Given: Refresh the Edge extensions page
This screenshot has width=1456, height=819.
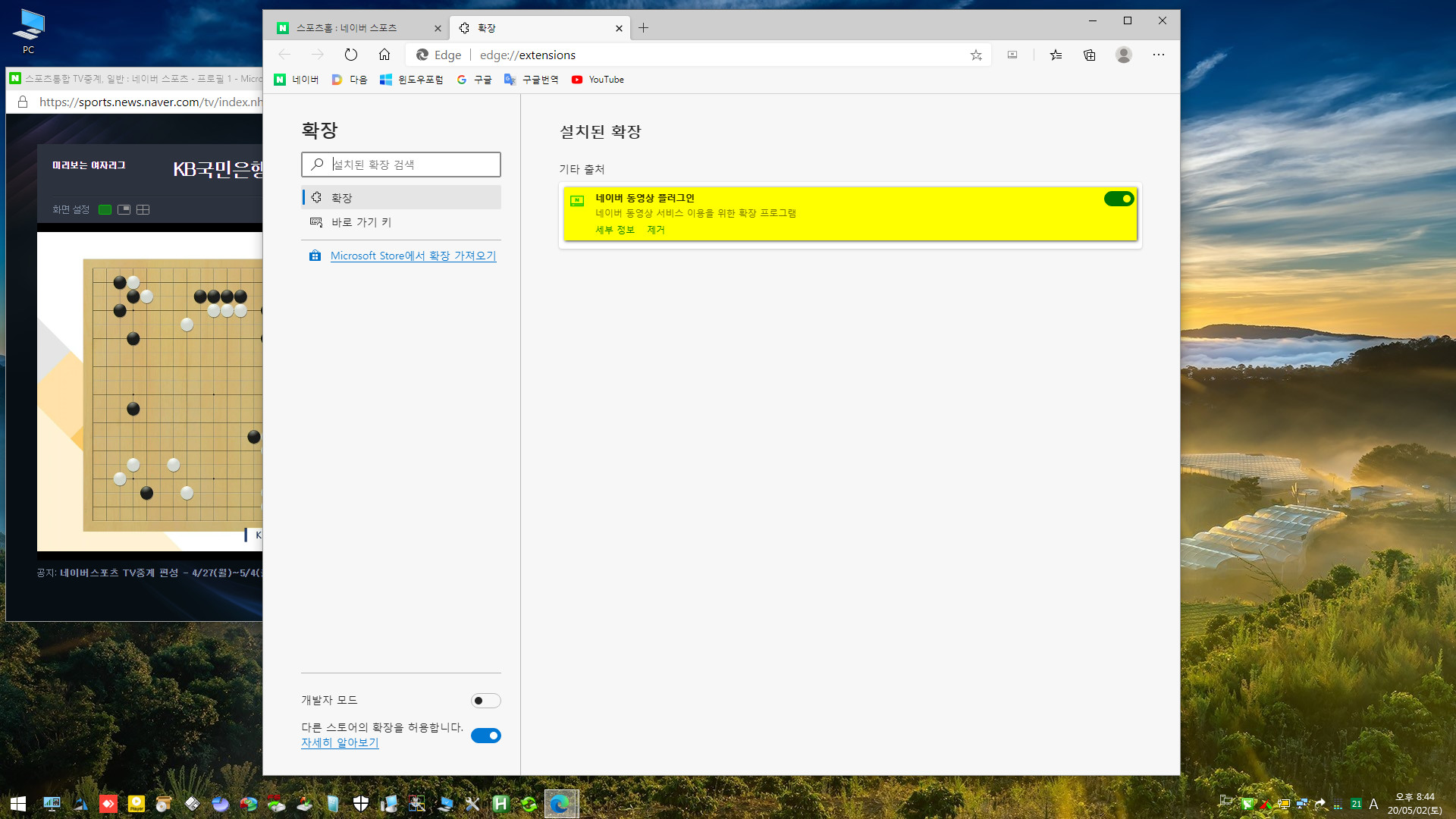Looking at the screenshot, I should click(350, 55).
